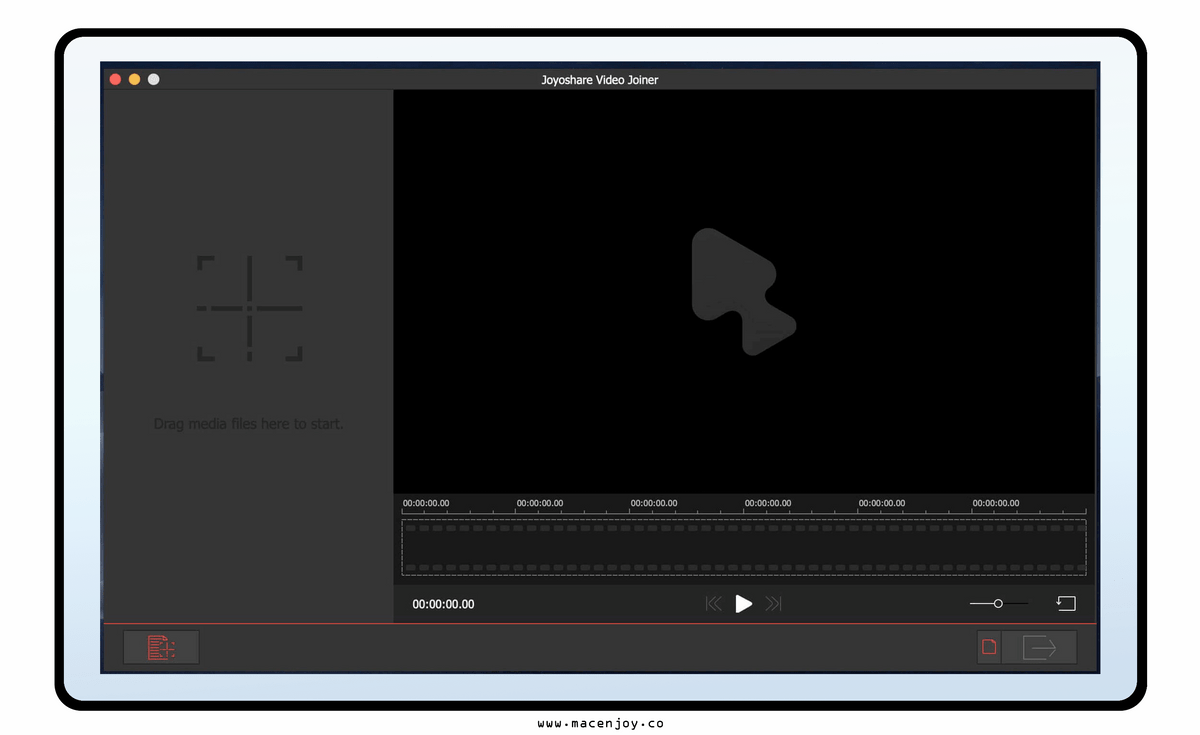Start playback with the play button
The height and width of the screenshot is (735, 1200).
(743, 604)
